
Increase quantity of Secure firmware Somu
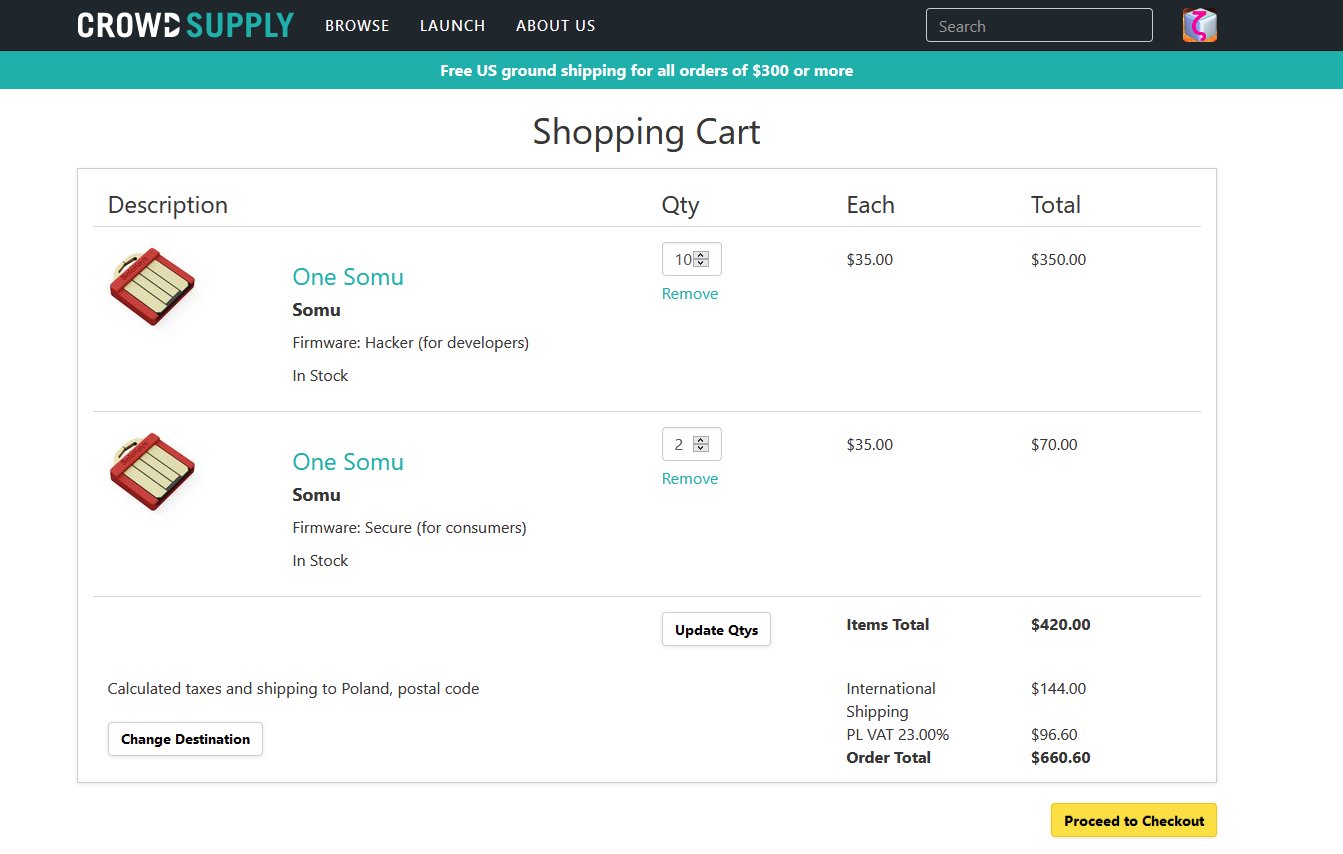click(x=701, y=440)
